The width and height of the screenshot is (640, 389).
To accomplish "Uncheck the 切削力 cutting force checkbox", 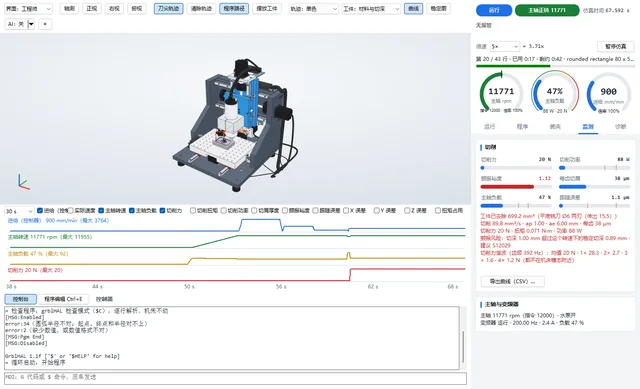I will tap(162, 211).
